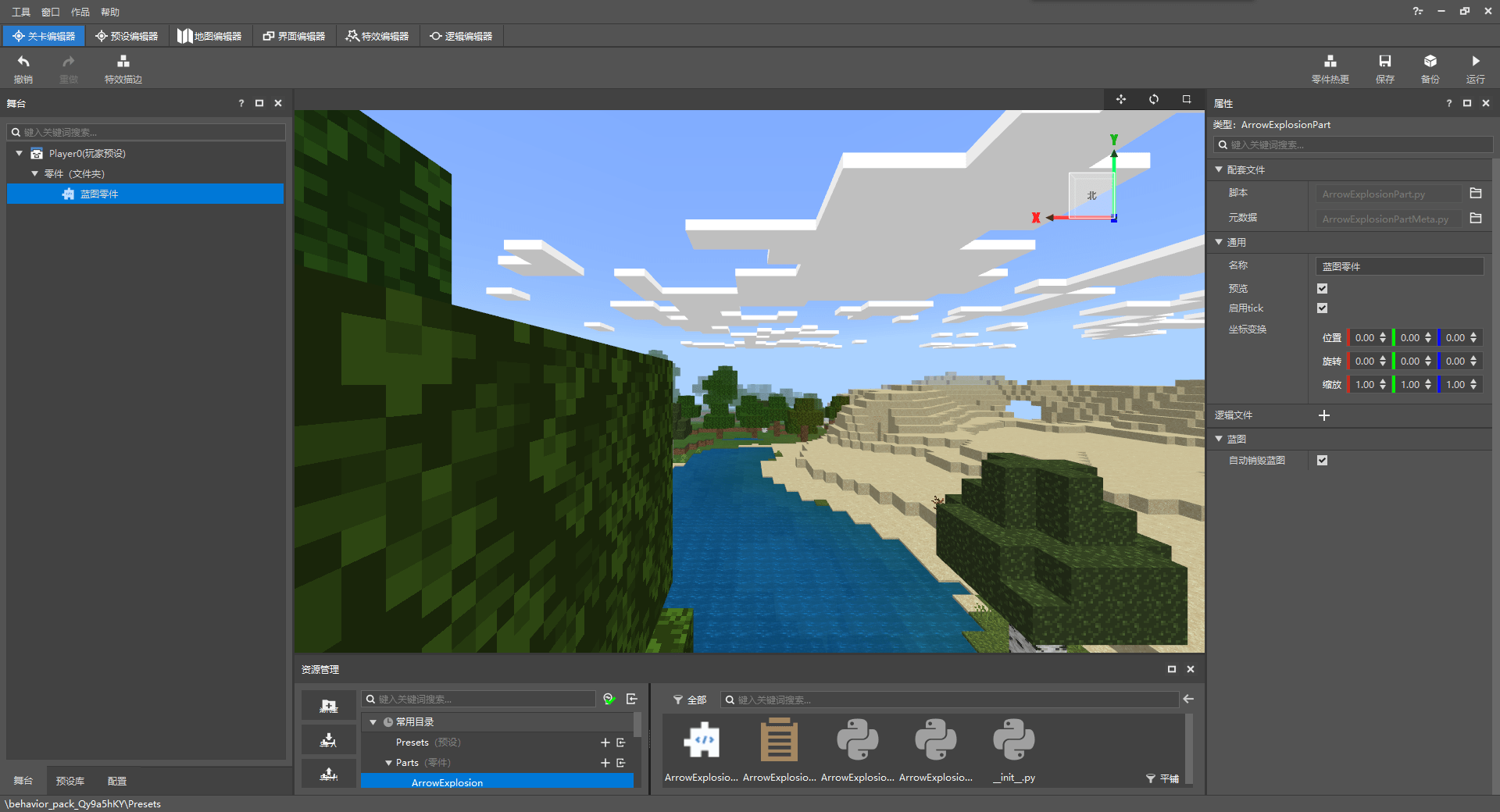Toggle the 启用tick checkbox
This screenshot has height=812, width=1500.
click(x=1322, y=308)
